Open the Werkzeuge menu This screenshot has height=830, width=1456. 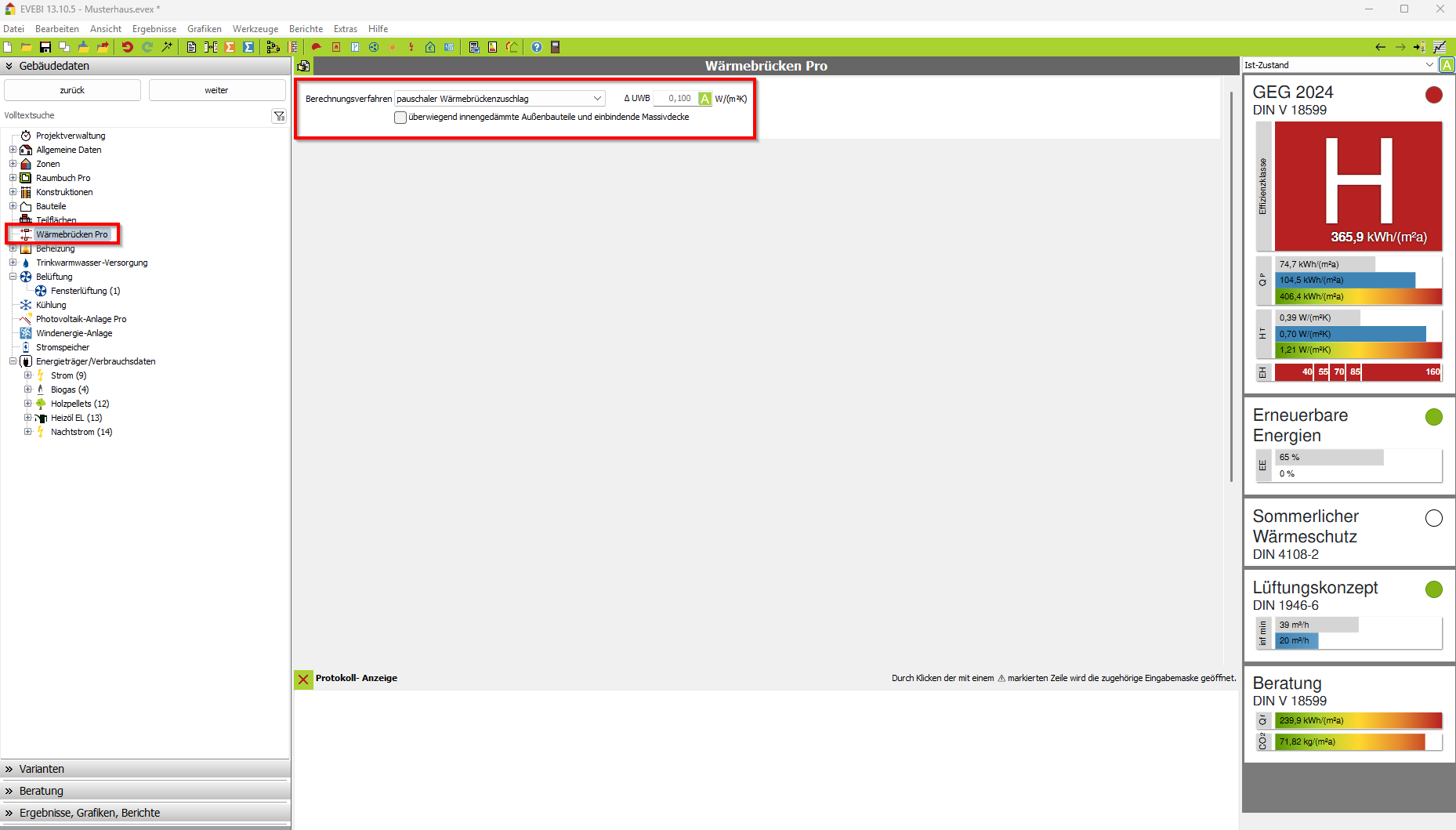(x=255, y=29)
